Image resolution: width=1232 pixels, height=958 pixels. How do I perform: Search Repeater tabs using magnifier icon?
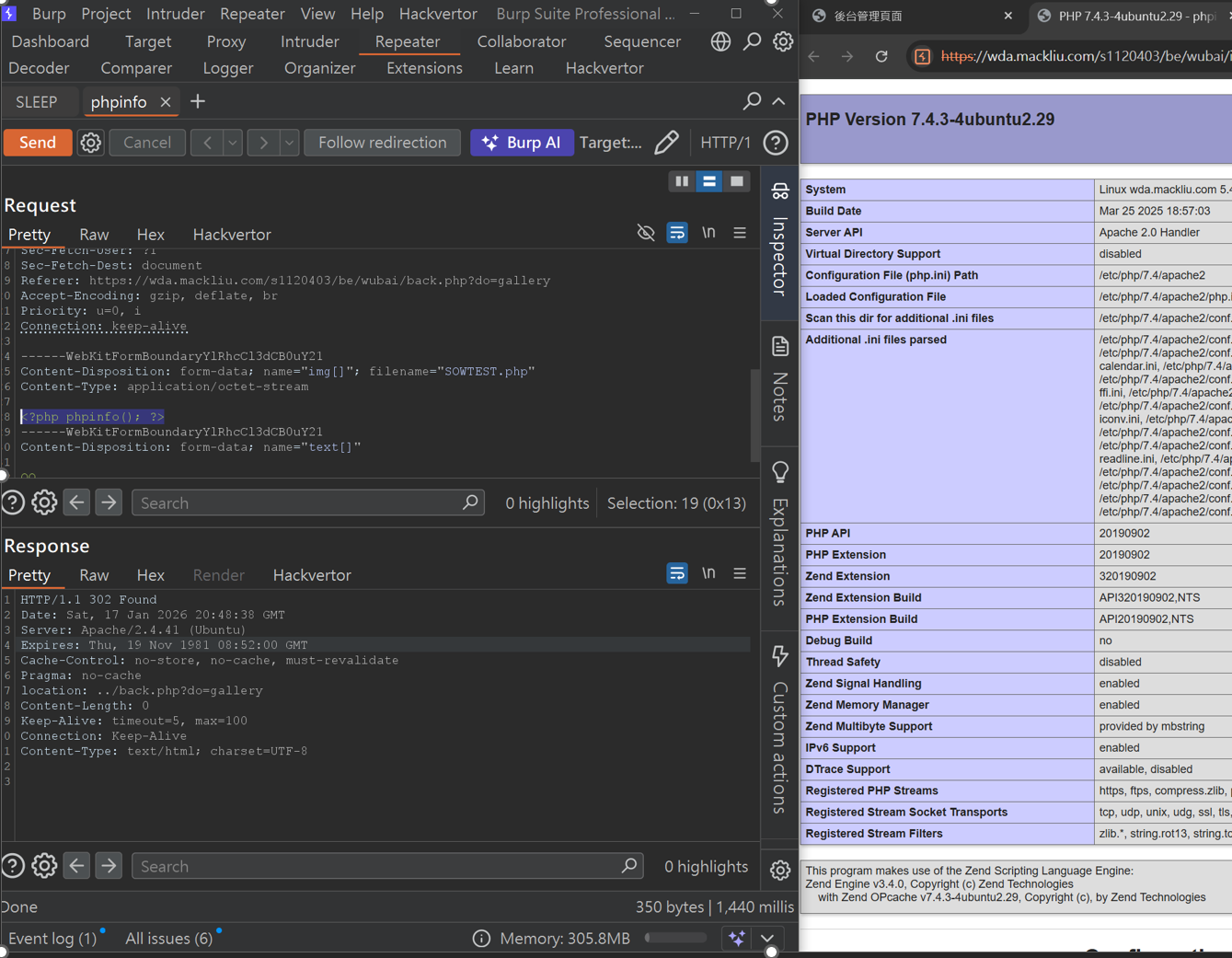[752, 101]
